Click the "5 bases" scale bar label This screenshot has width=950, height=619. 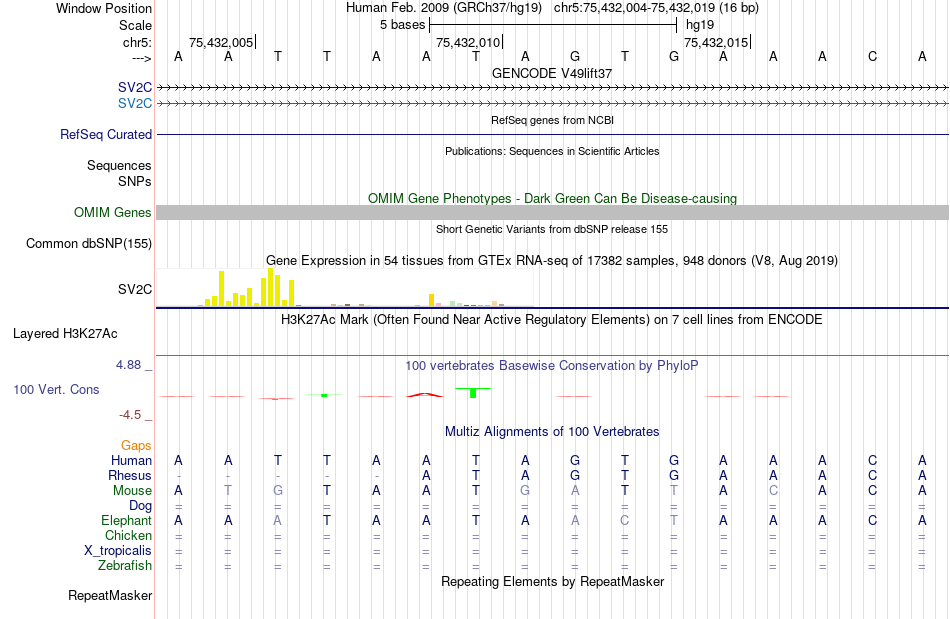pyautogui.click(x=402, y=25)
